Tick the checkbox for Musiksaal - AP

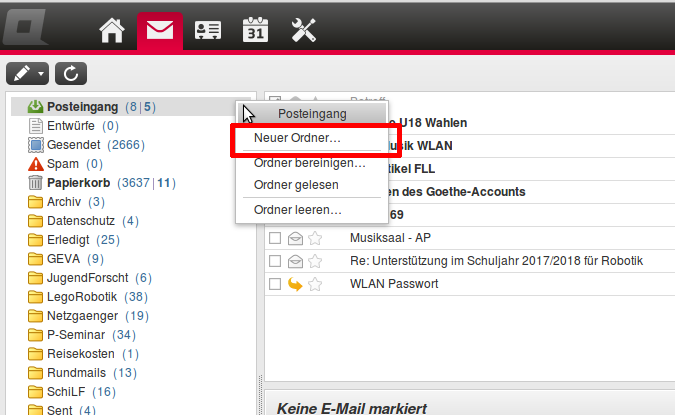[x=275, y=238]
